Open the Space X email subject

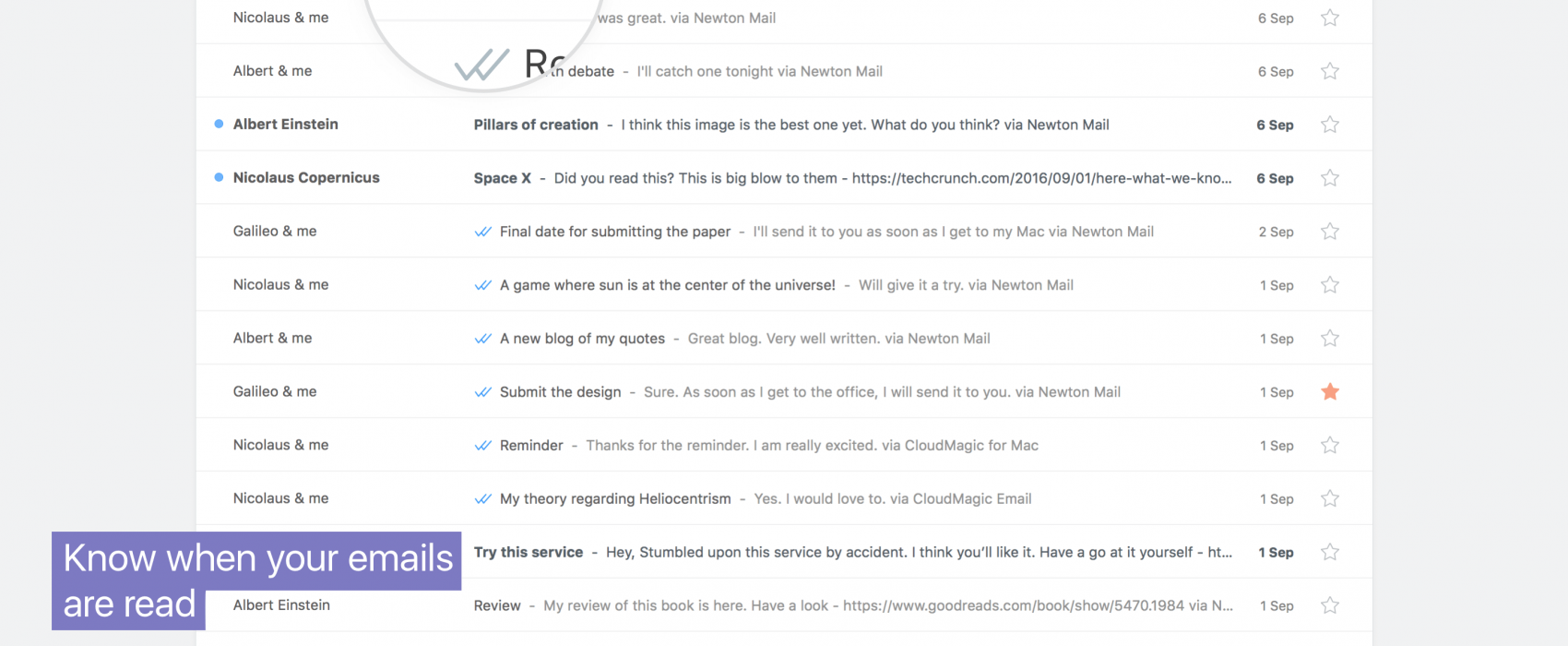coord(503,178)
